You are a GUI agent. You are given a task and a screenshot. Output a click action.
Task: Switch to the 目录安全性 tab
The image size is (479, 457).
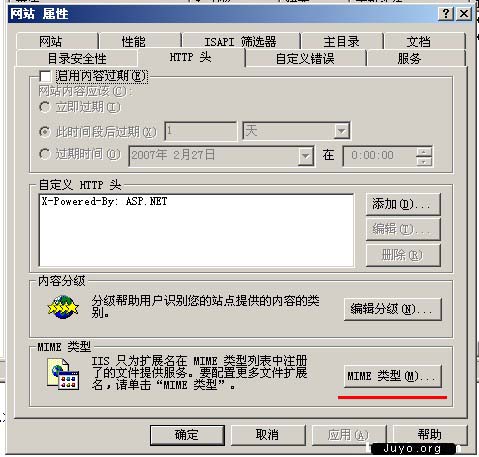click(77, 59)
